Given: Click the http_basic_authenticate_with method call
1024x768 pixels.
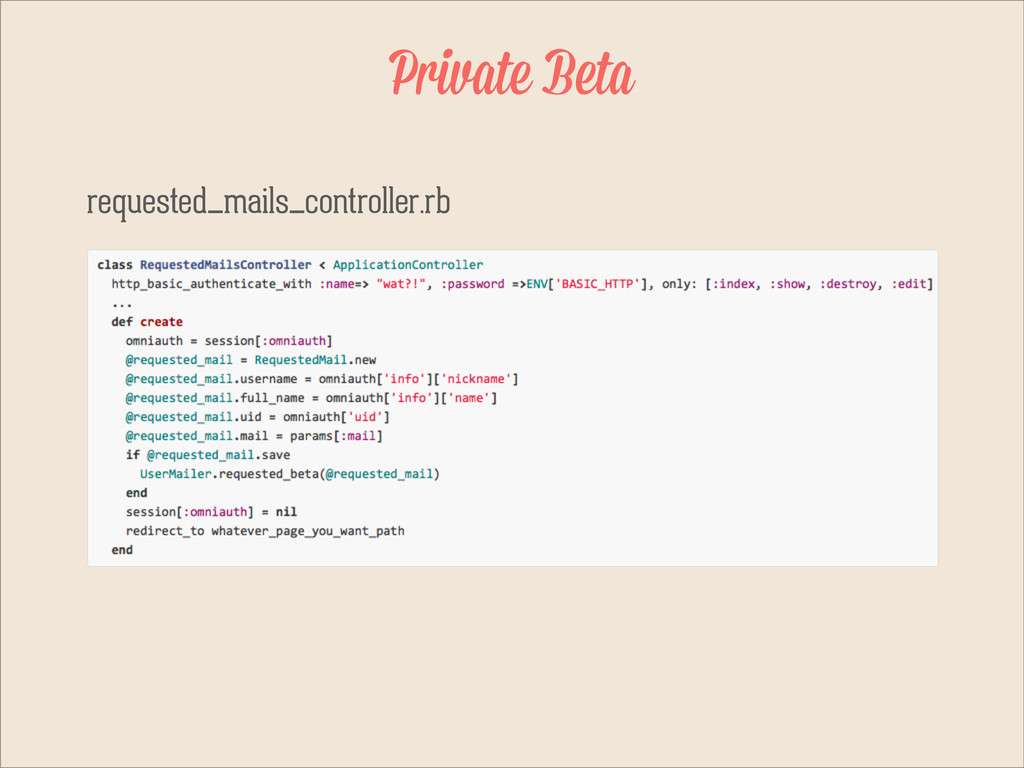Looking at the screenshot, I should (211, 284).
